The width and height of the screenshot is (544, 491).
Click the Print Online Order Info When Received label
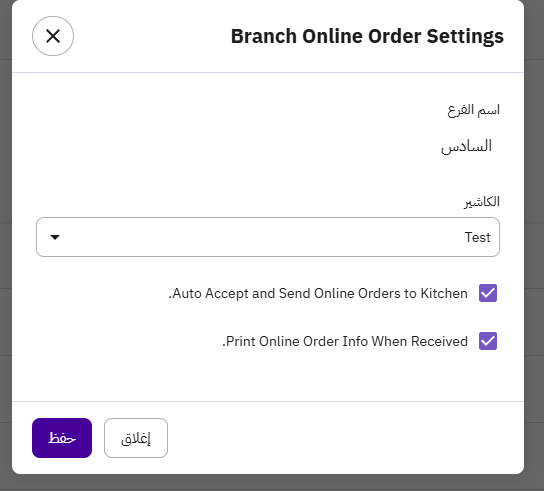tap(345, 341)
